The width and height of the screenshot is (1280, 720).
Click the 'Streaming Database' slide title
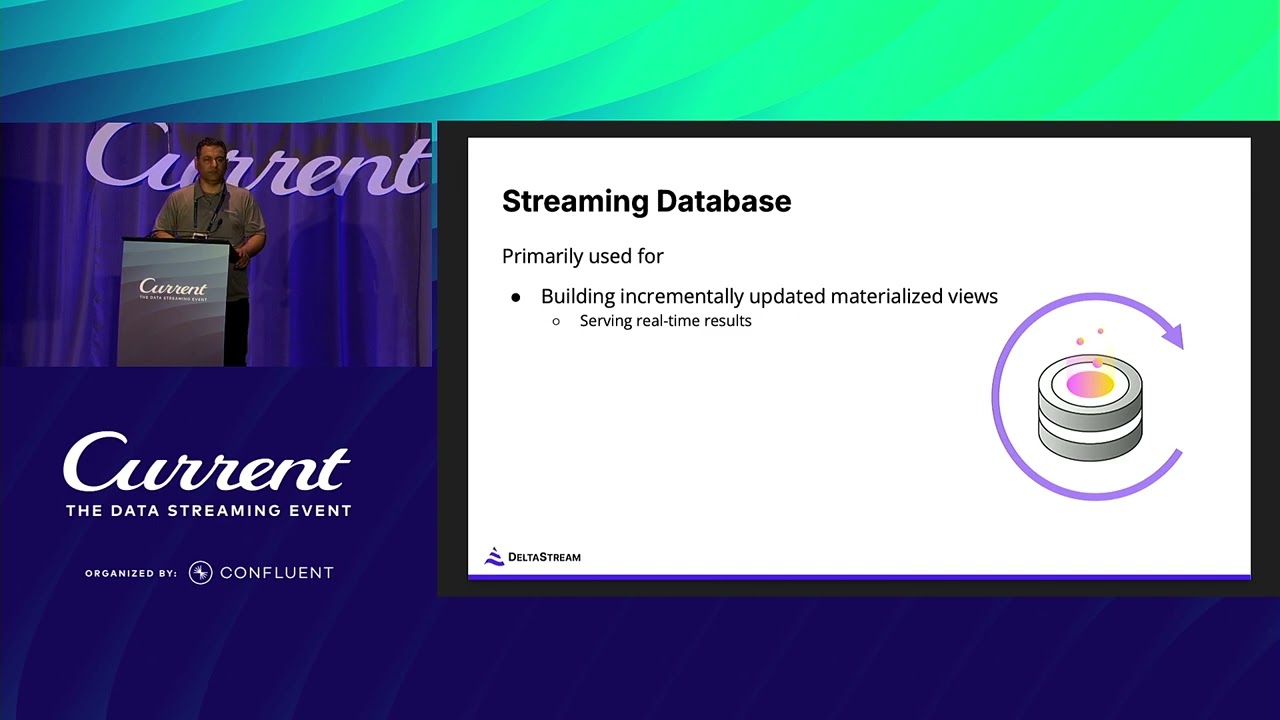[646, 201]
